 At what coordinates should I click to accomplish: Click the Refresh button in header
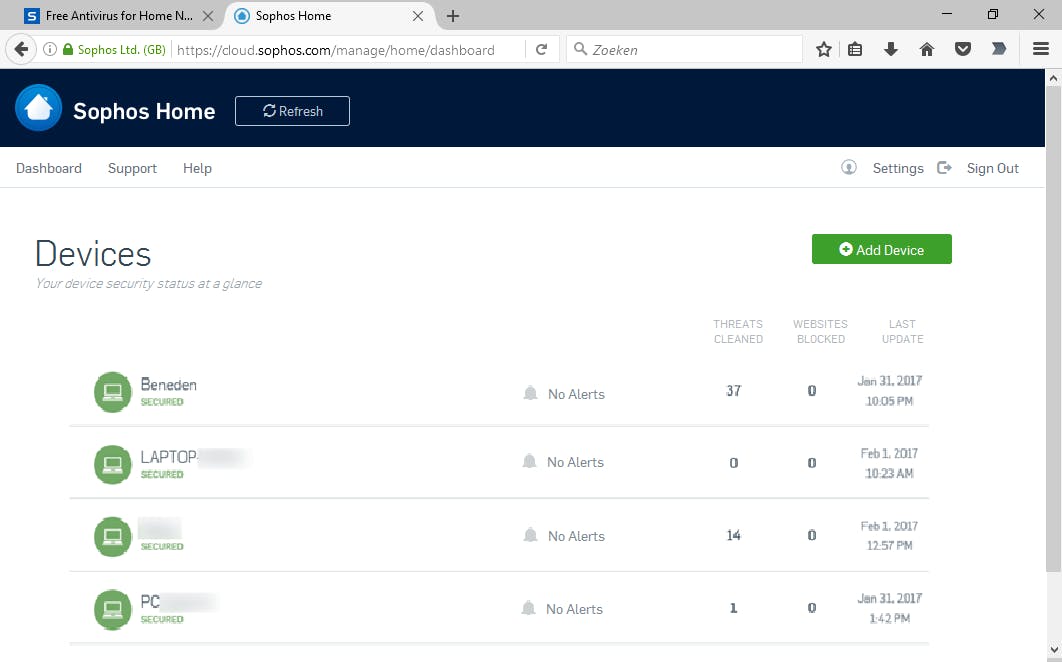[x=292, y=111]
